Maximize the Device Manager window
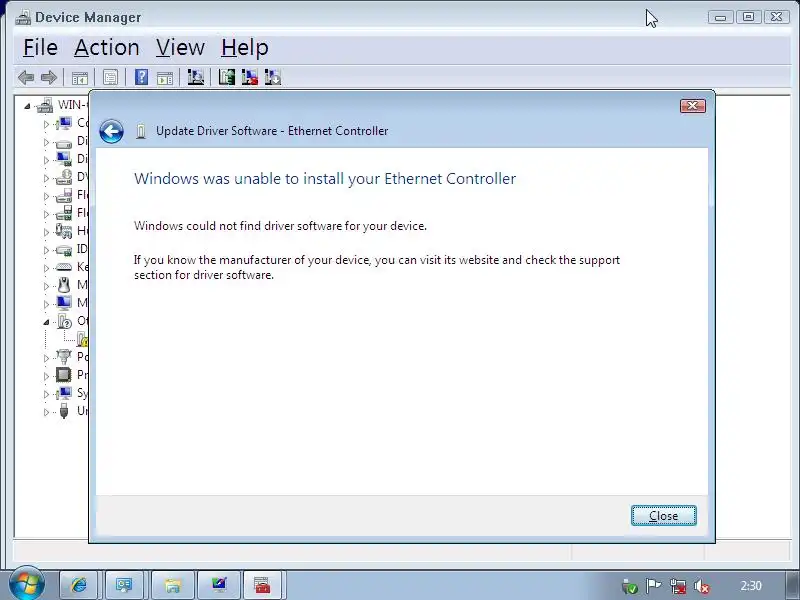Viewport: 800px width, 600px height. pos(748,17)
